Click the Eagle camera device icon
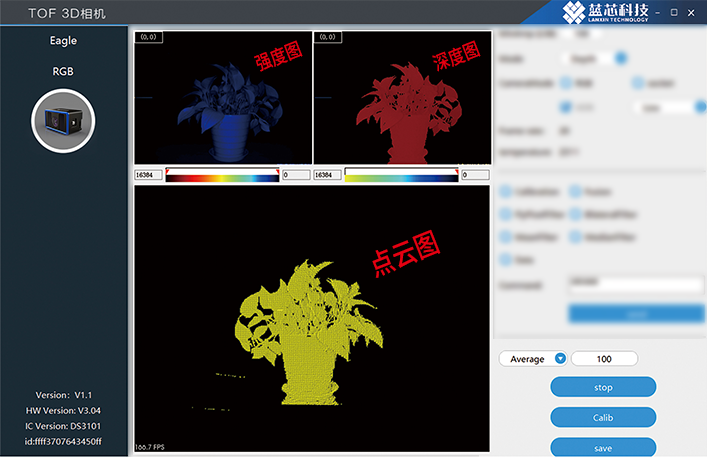Image resolution: width=707 pixels, height=467 pixels. (x=63, y=120)
